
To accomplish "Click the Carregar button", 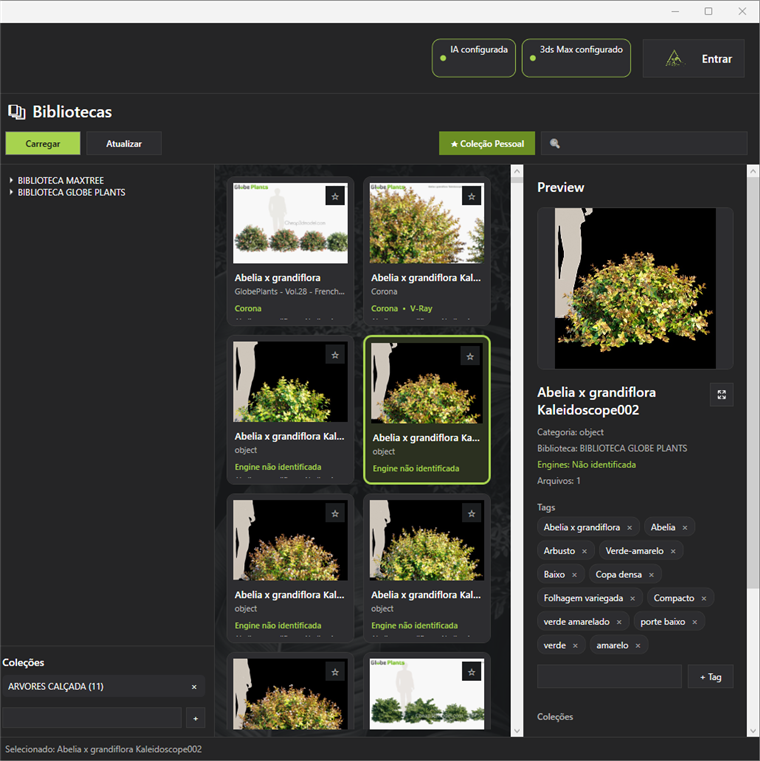I will point(43,144).
